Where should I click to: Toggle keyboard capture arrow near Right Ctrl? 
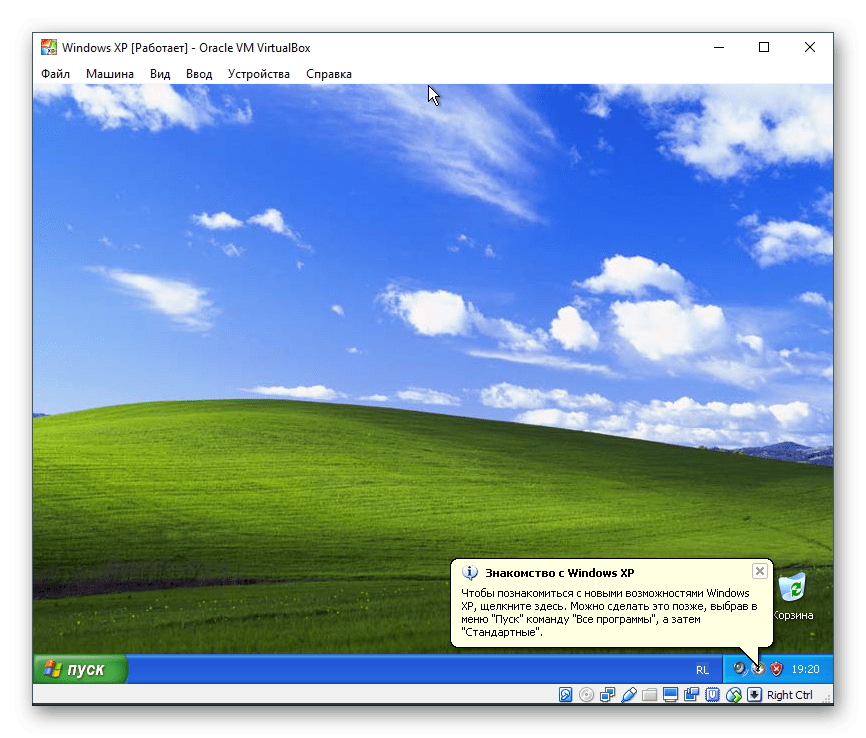pyautogui.click(x=753, y=695)
